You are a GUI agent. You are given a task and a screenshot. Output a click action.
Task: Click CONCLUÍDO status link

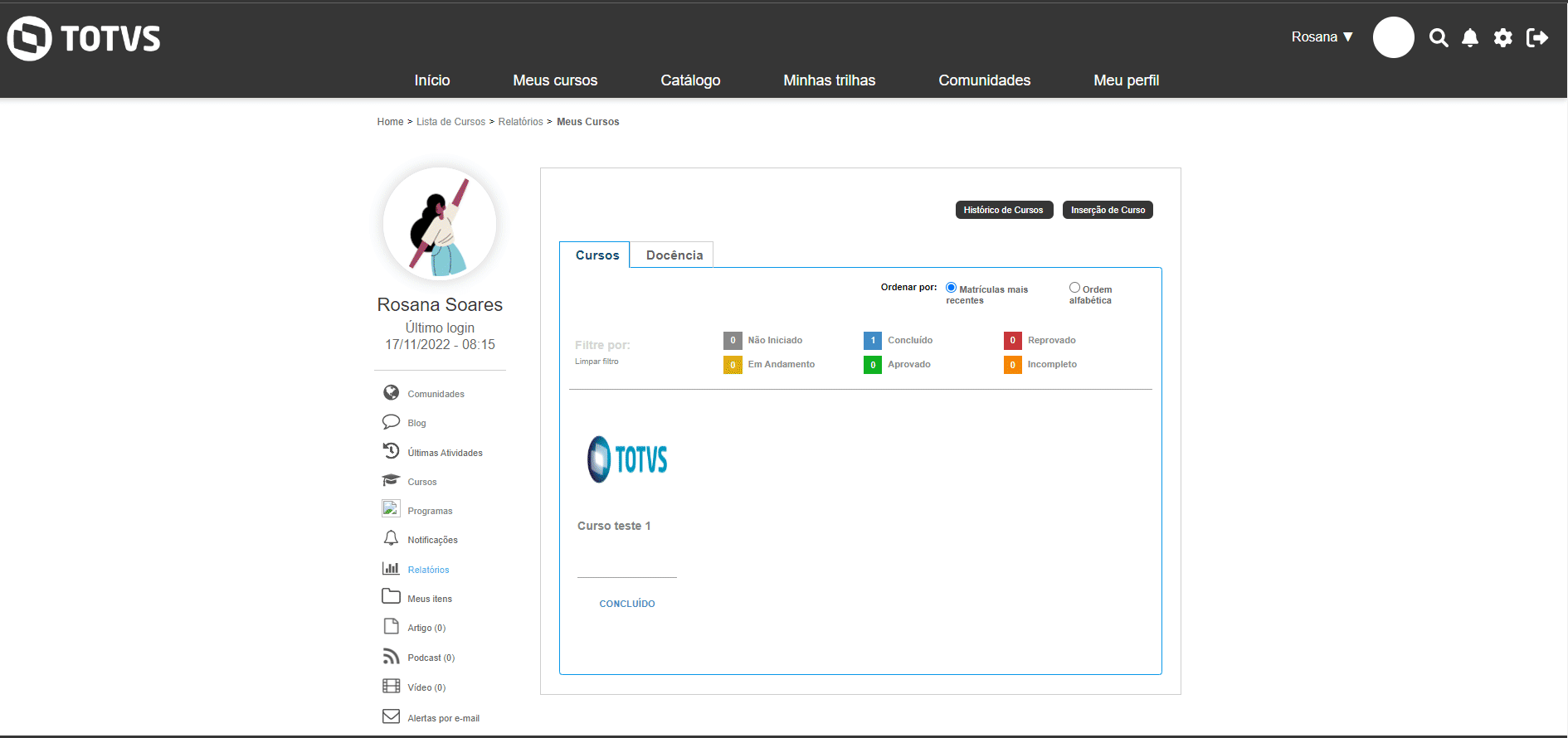[627, 604]
